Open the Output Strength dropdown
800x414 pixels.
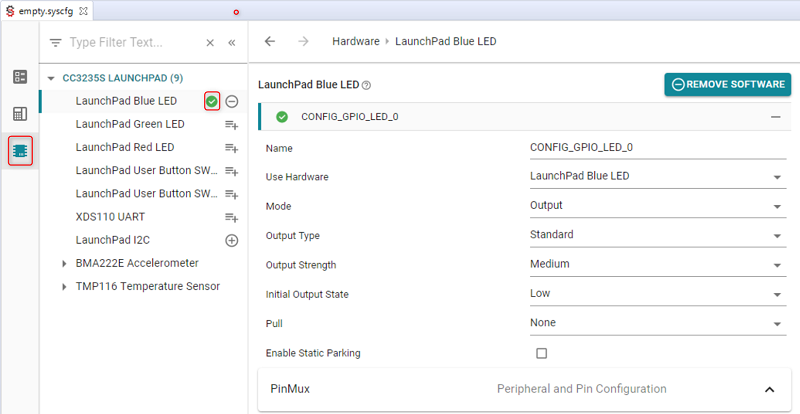tap(655, 265)
